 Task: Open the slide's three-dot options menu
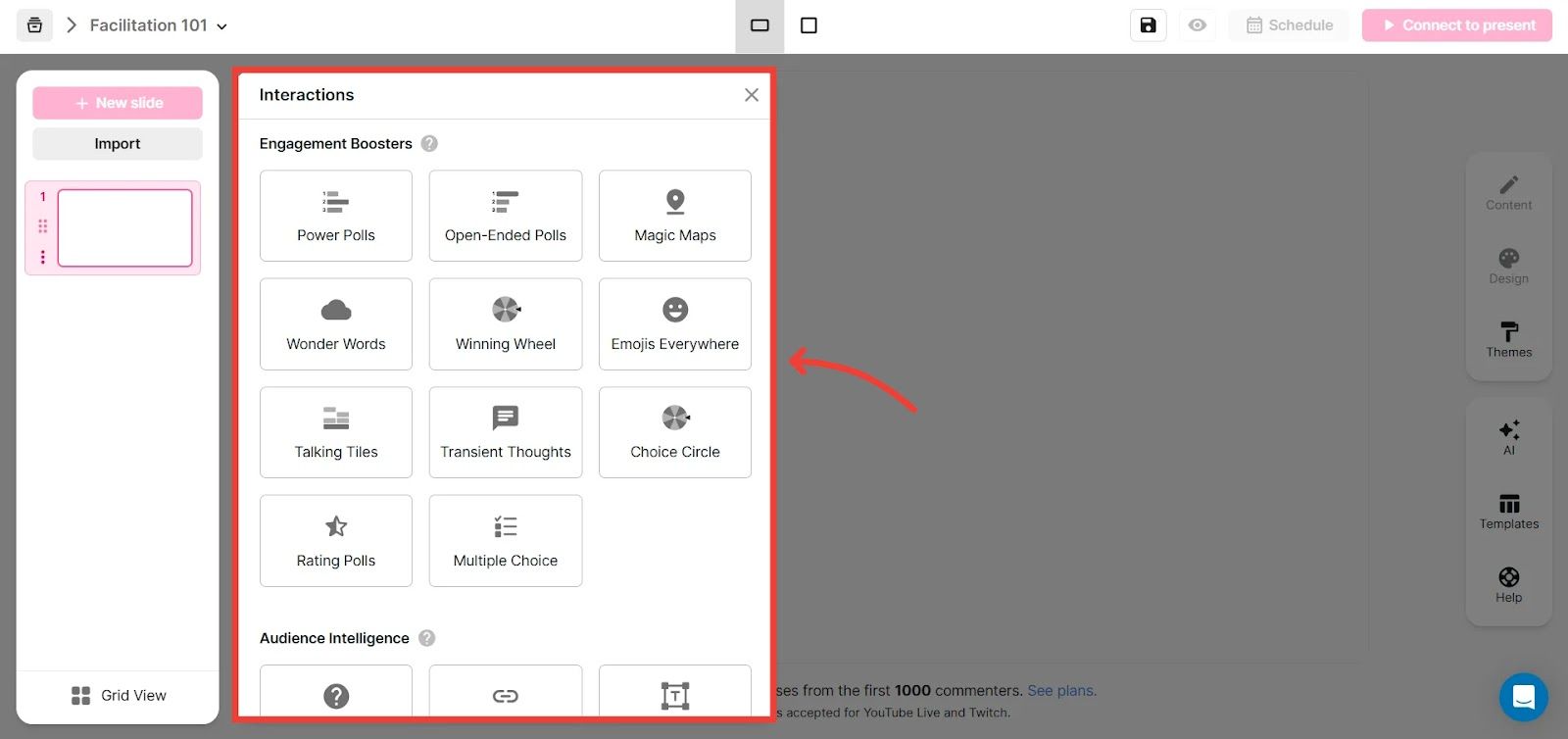(x=42, y=257)
